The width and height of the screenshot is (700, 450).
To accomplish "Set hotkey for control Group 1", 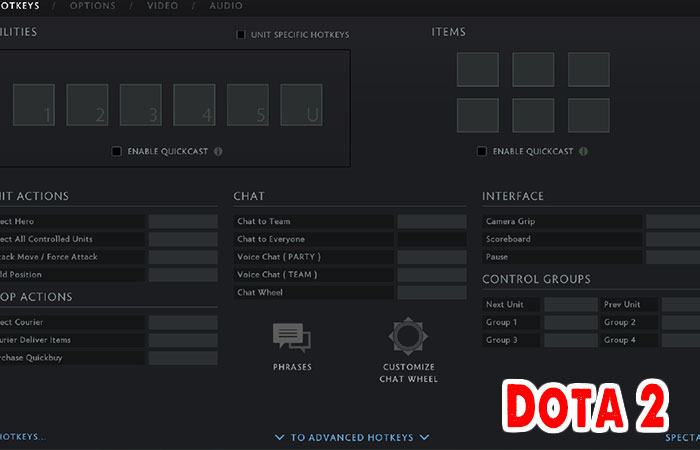I will click(x=570, y=322).
